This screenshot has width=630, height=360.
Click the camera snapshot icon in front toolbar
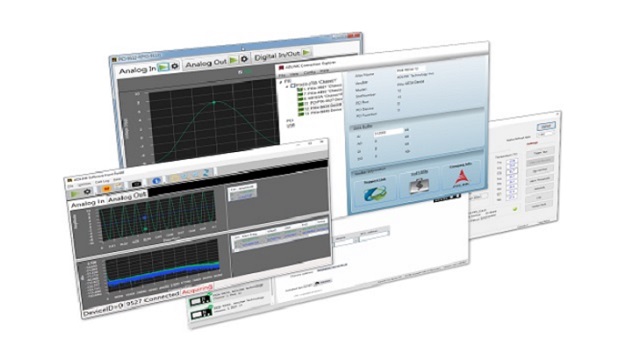(136, 184)
